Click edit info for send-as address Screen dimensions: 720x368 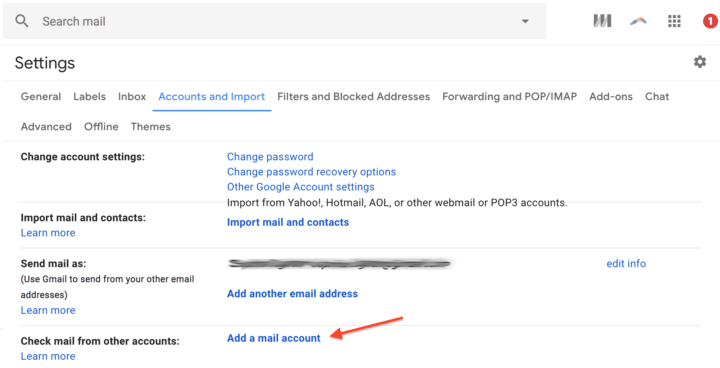(x=626, y=264)
